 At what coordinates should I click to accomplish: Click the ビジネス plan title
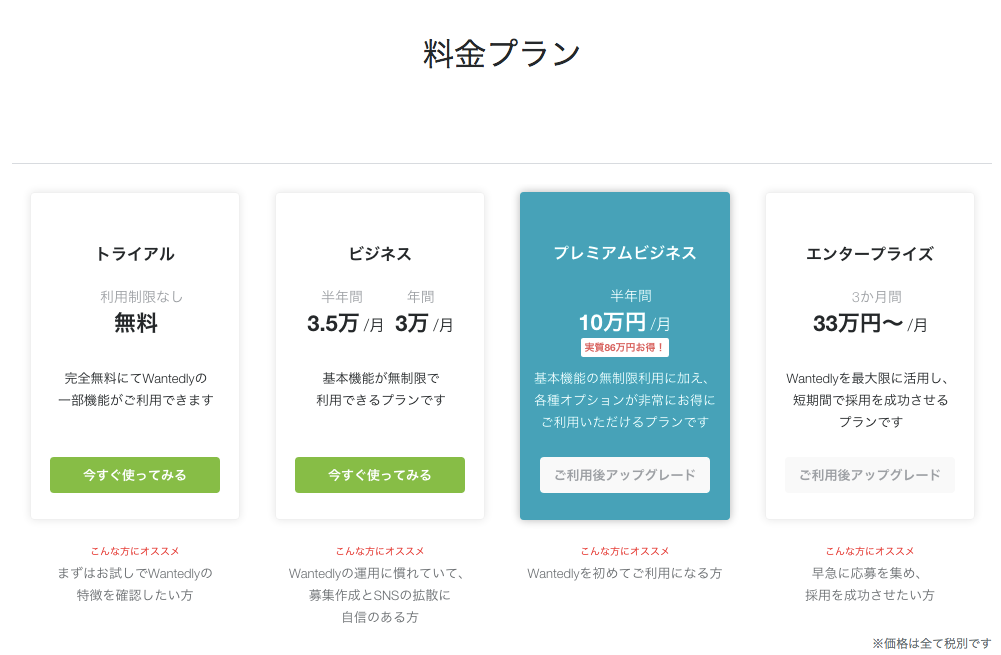pyautogui.click(x=380, y=253)
